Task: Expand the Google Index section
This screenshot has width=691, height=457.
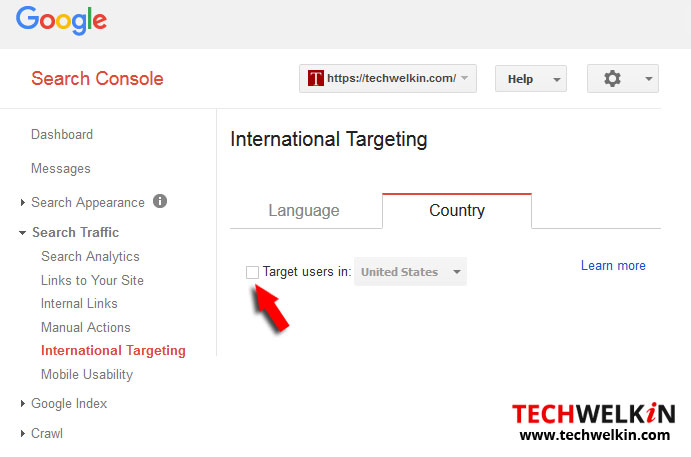Action: tap(22, 403)
